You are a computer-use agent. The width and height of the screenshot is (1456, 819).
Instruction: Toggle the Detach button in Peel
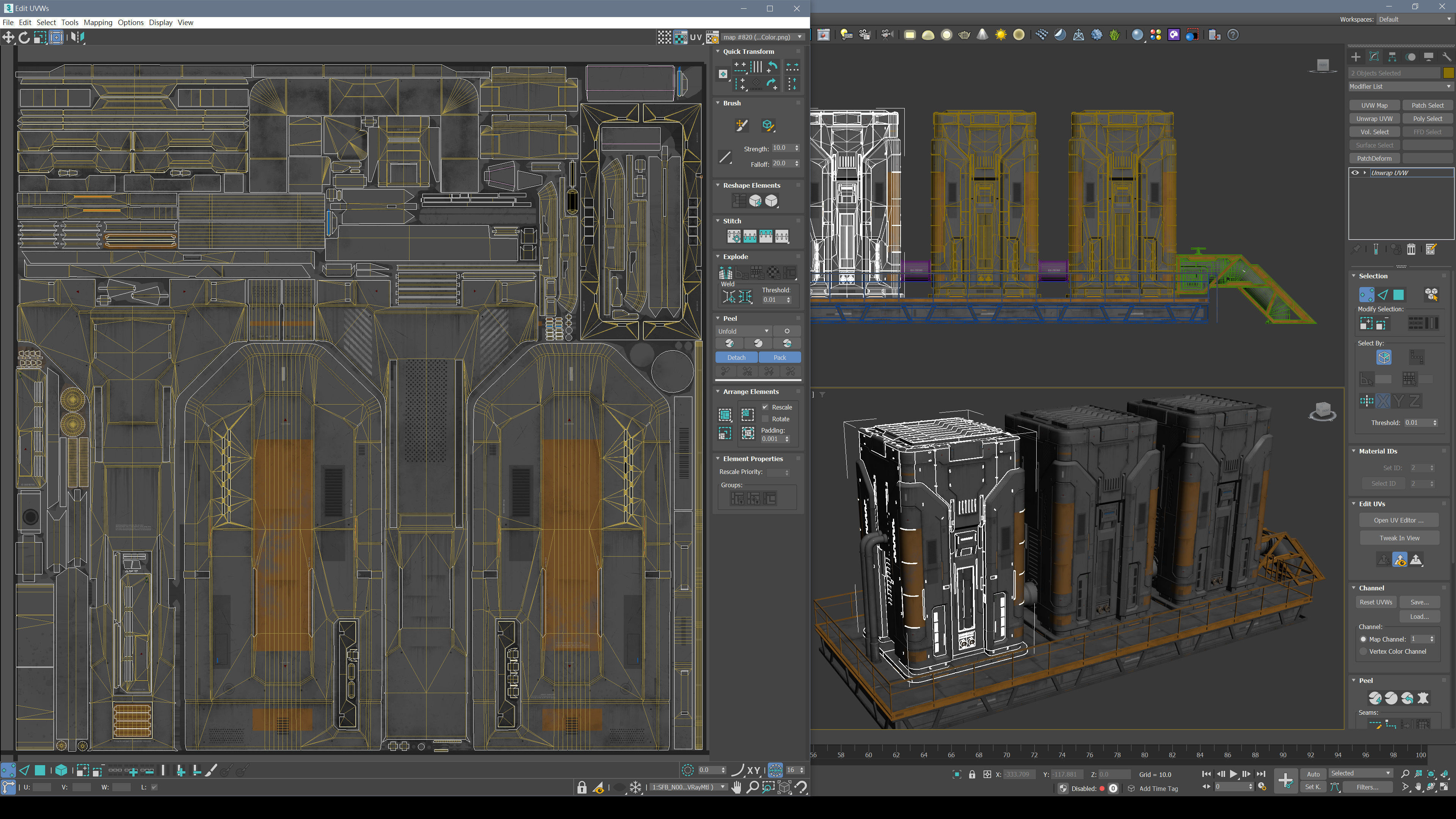click(736, 357)
